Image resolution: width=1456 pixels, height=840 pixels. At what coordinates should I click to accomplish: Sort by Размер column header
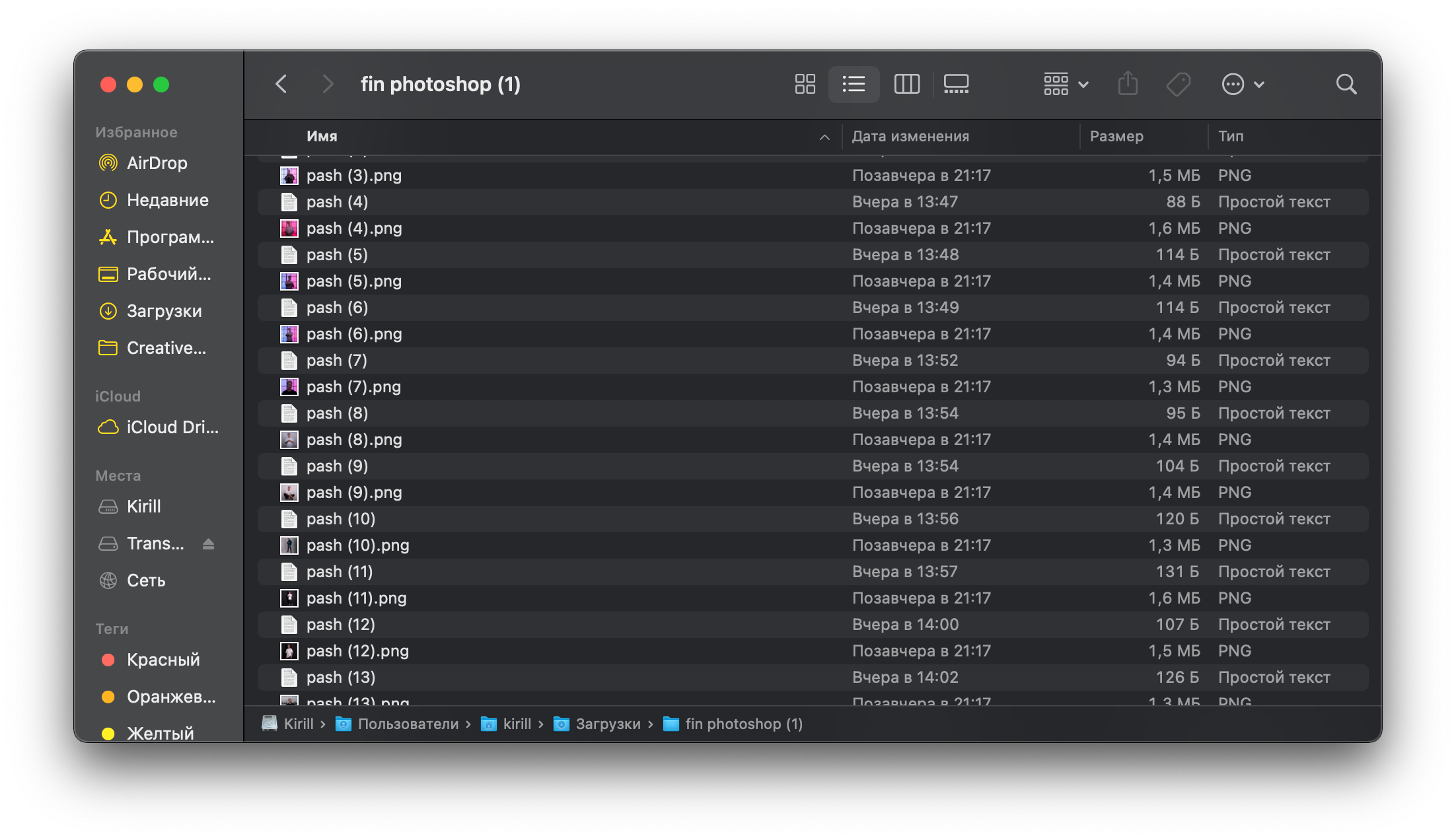click(1116, 136)
